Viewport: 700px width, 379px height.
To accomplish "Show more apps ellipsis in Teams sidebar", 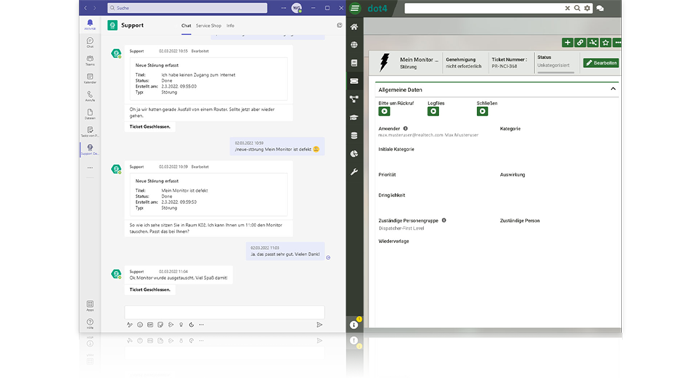I will (90, 167).
